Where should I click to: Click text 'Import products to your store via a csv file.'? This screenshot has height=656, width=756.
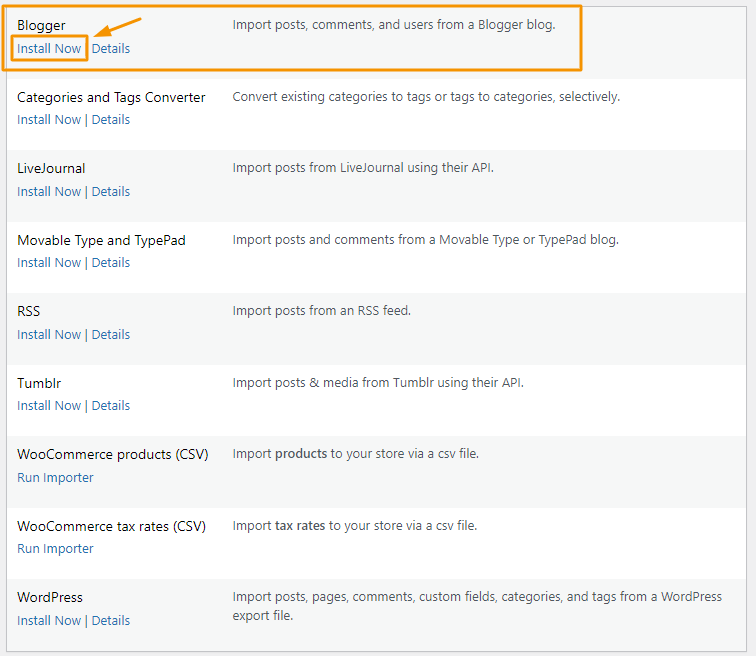click(x=355, y=454)
